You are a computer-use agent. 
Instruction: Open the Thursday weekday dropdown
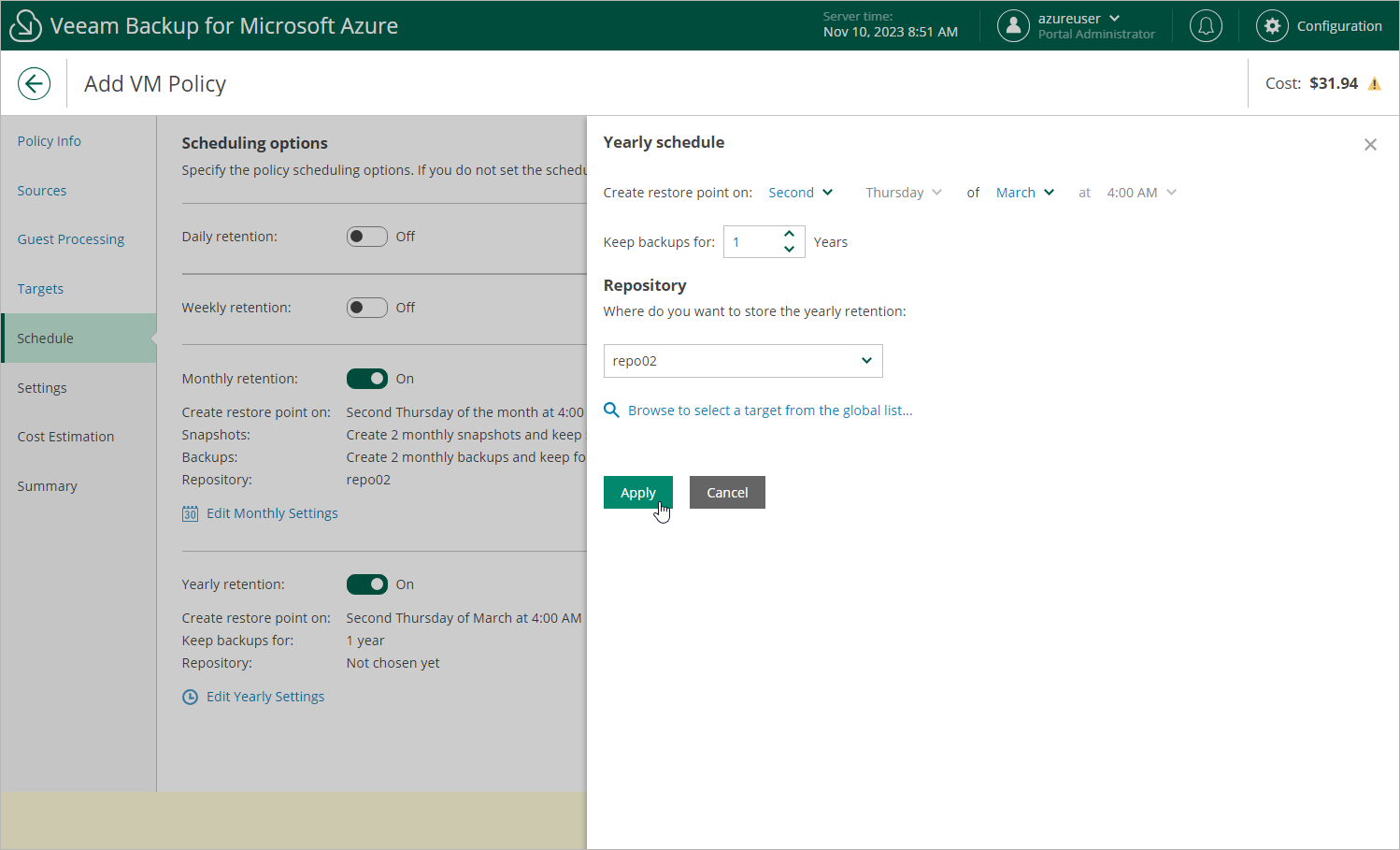(904, 193)
